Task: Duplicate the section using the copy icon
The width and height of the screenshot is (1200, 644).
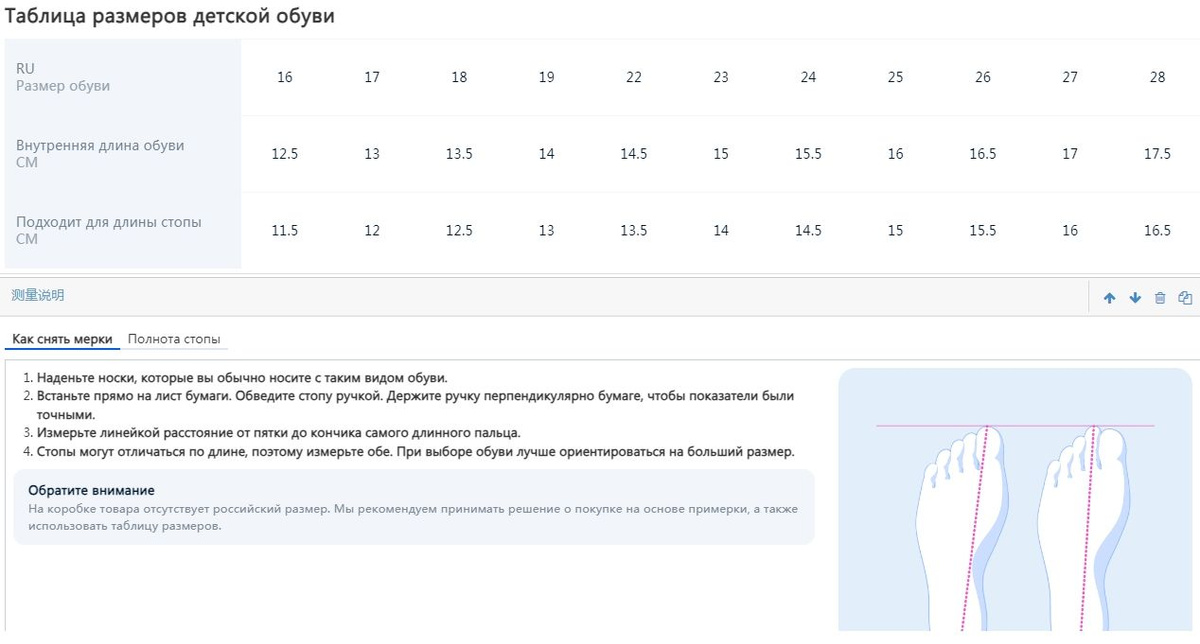Action: point(1185,298)
